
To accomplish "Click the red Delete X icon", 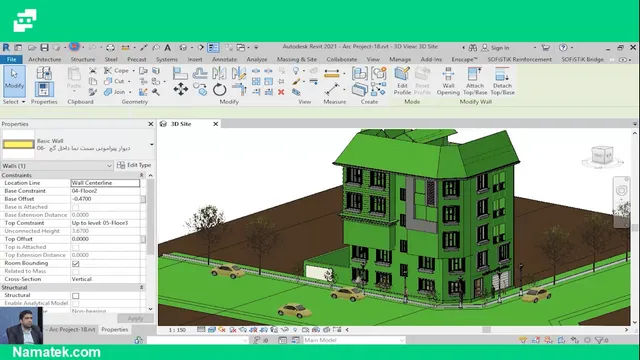I will [281, 92].
